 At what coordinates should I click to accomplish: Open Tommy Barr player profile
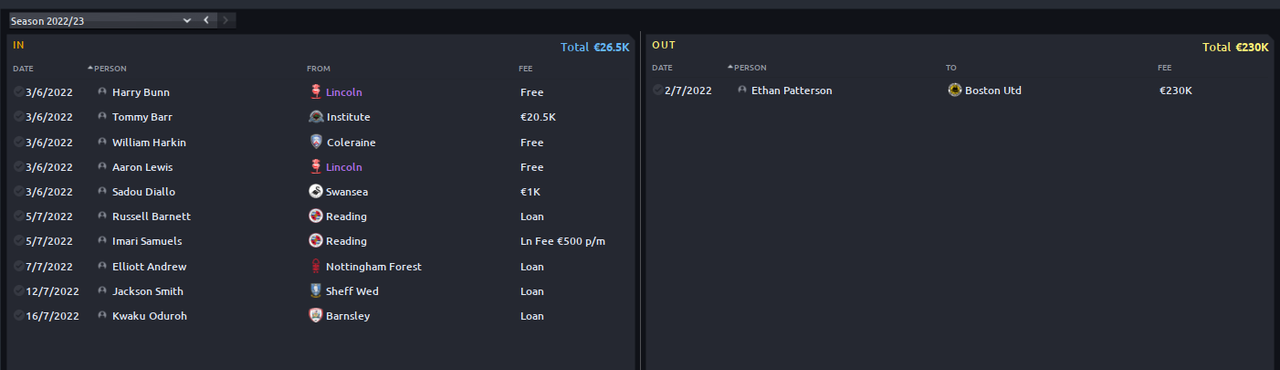(142, 117)
